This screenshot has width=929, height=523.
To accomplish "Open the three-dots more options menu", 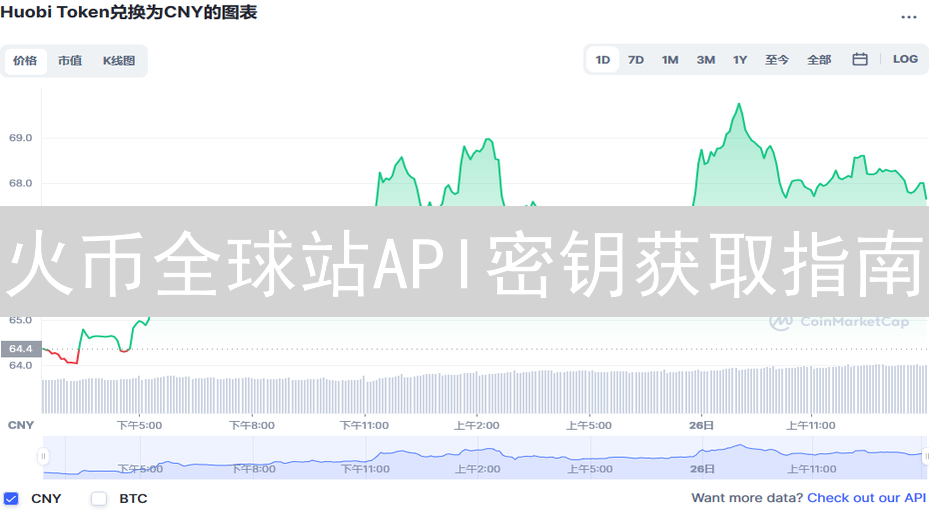I will 908,17.
